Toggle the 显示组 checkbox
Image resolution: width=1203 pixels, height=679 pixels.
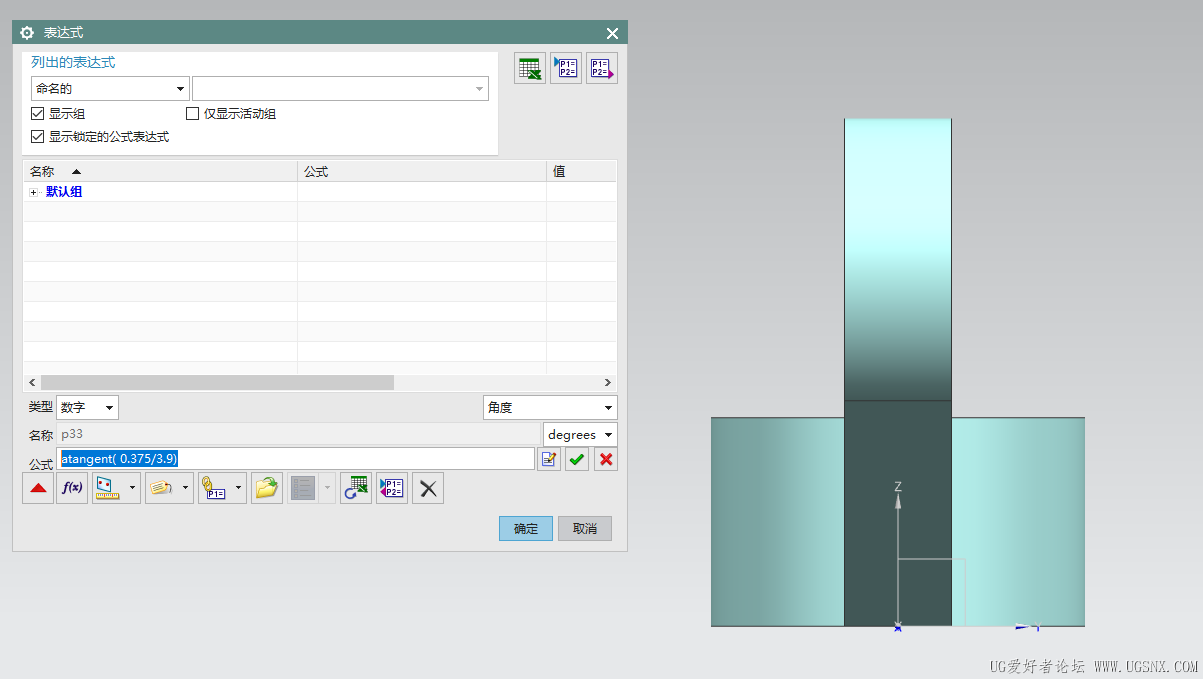38,114
